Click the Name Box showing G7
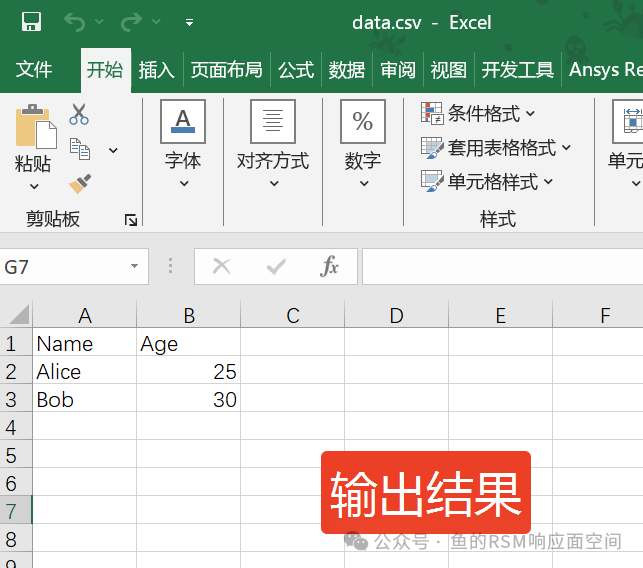This screenshot has width=643, height=568. pos(64,267)
